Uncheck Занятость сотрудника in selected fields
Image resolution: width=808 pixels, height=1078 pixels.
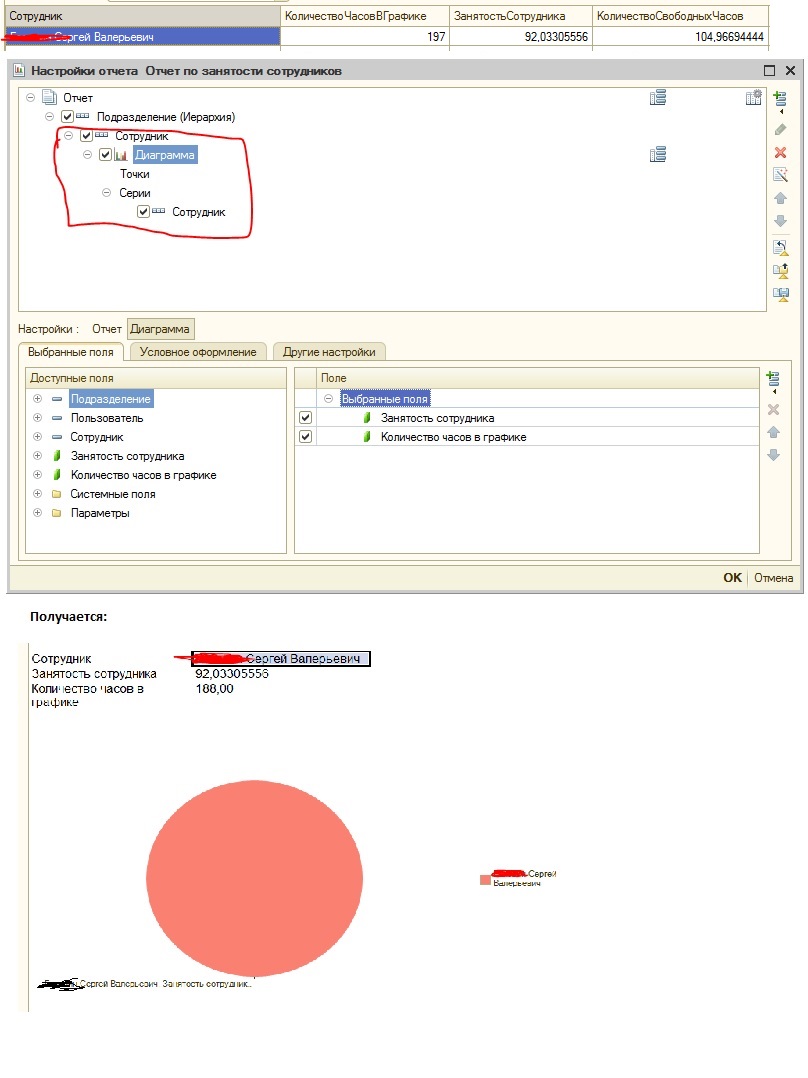(x=305, y=417)
